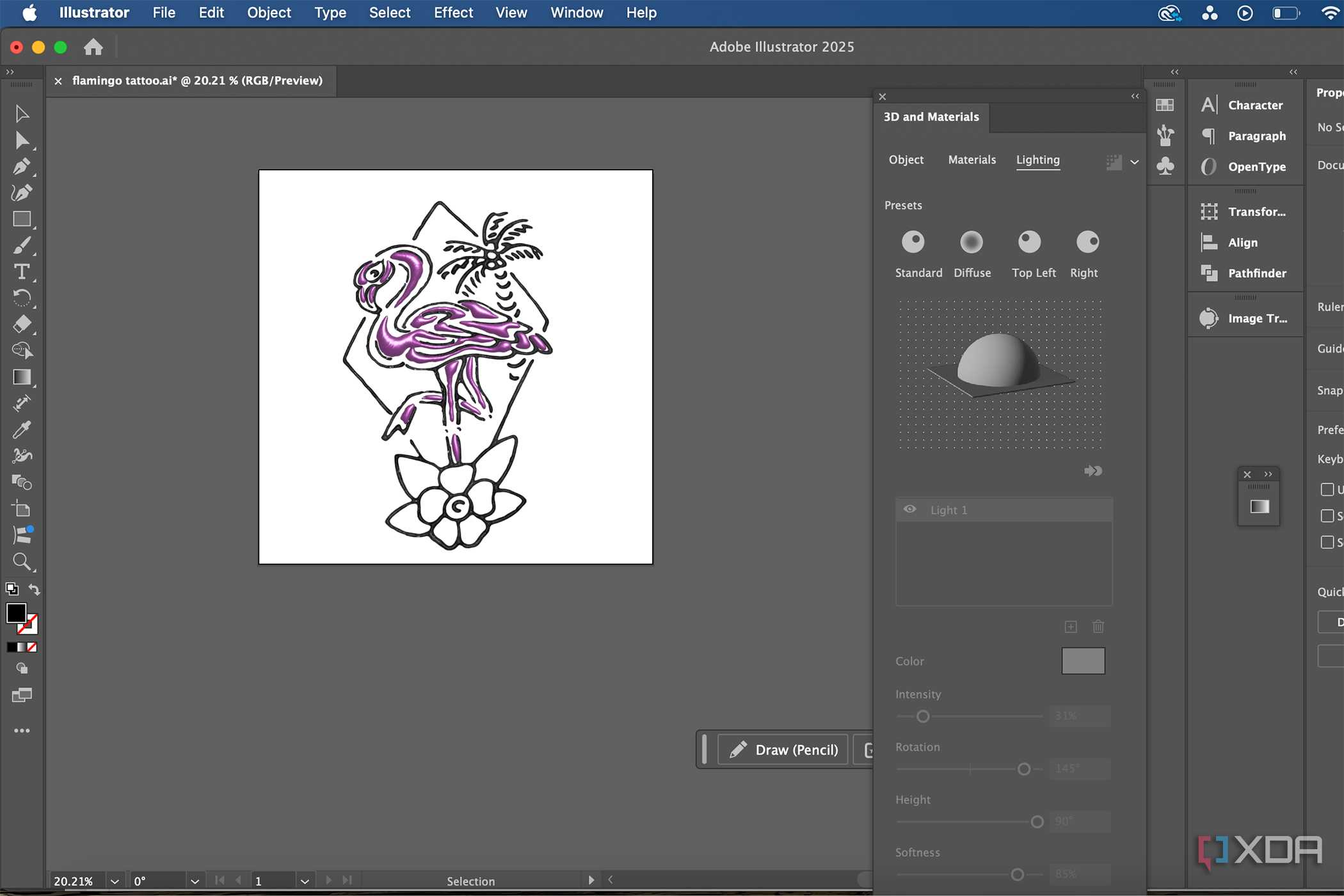
Task: Select the Rectangle tool
Action: pyautogui.click(x=22, y=219)
